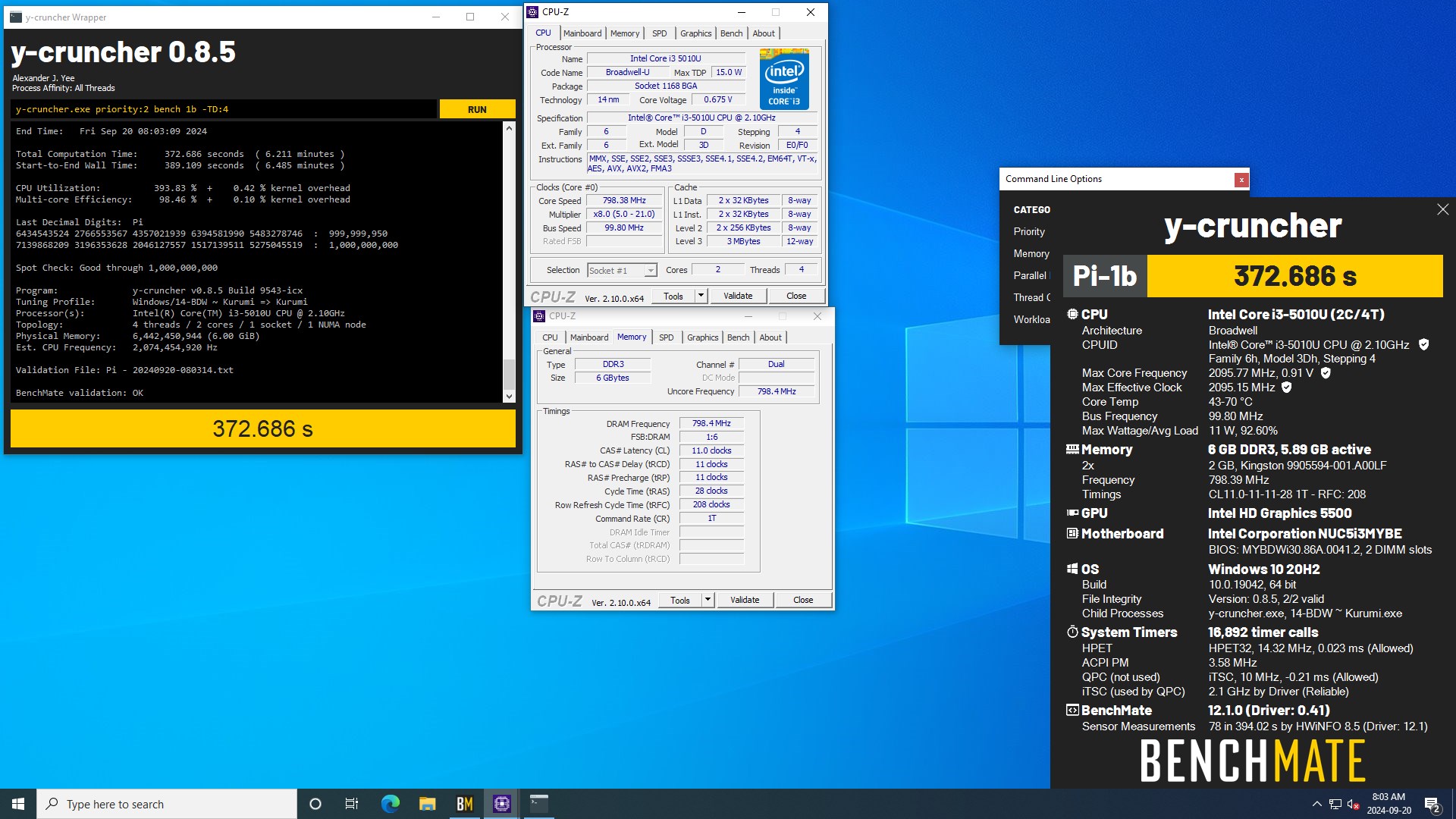Viewport: 1456px width, 819px height.
Task: Open Mainboard tab in lower CPU-Z window
Action: (x=589, y=337)
